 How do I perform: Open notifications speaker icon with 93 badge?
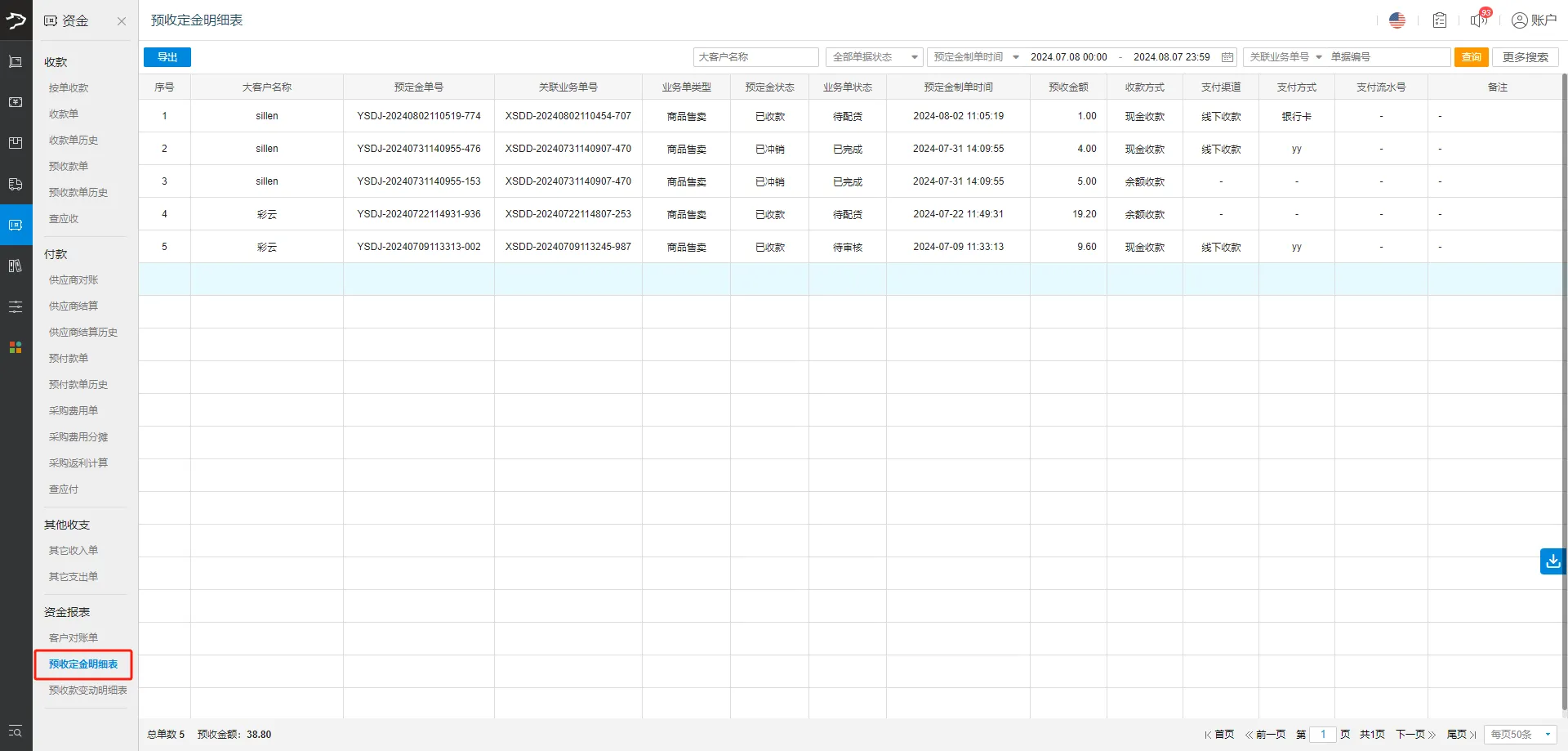[1479, 20]
